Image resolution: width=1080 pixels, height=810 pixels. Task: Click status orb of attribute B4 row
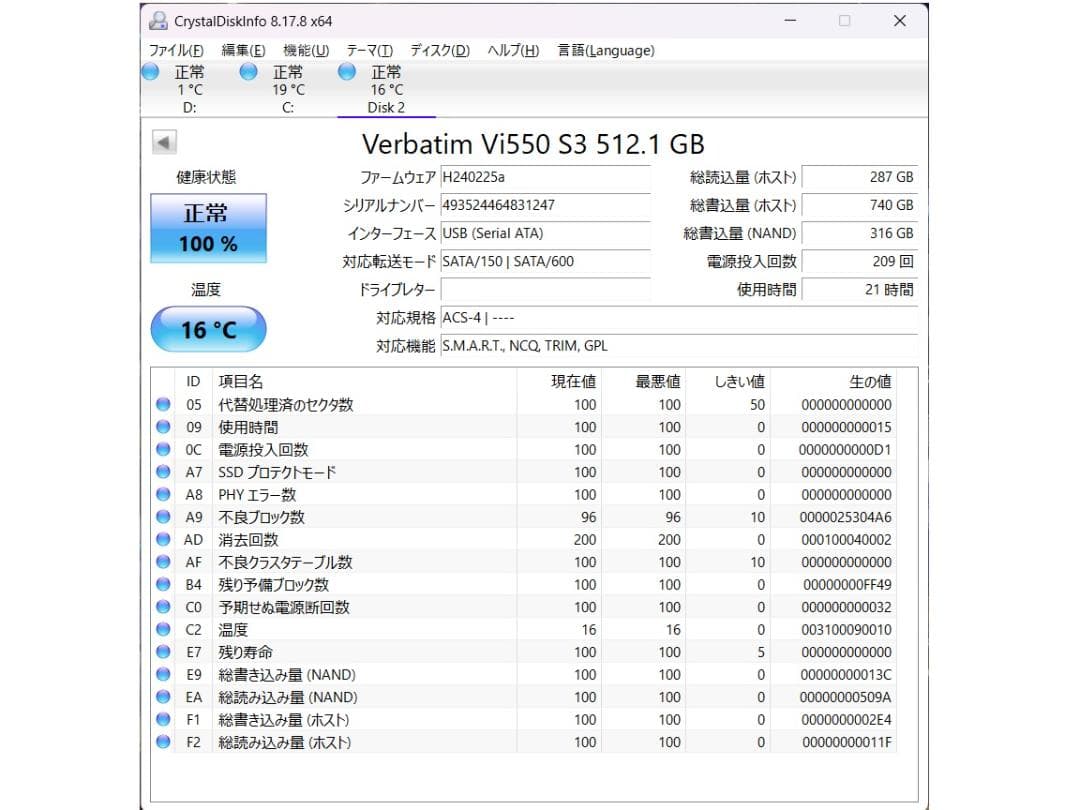[x=163, y=585]
